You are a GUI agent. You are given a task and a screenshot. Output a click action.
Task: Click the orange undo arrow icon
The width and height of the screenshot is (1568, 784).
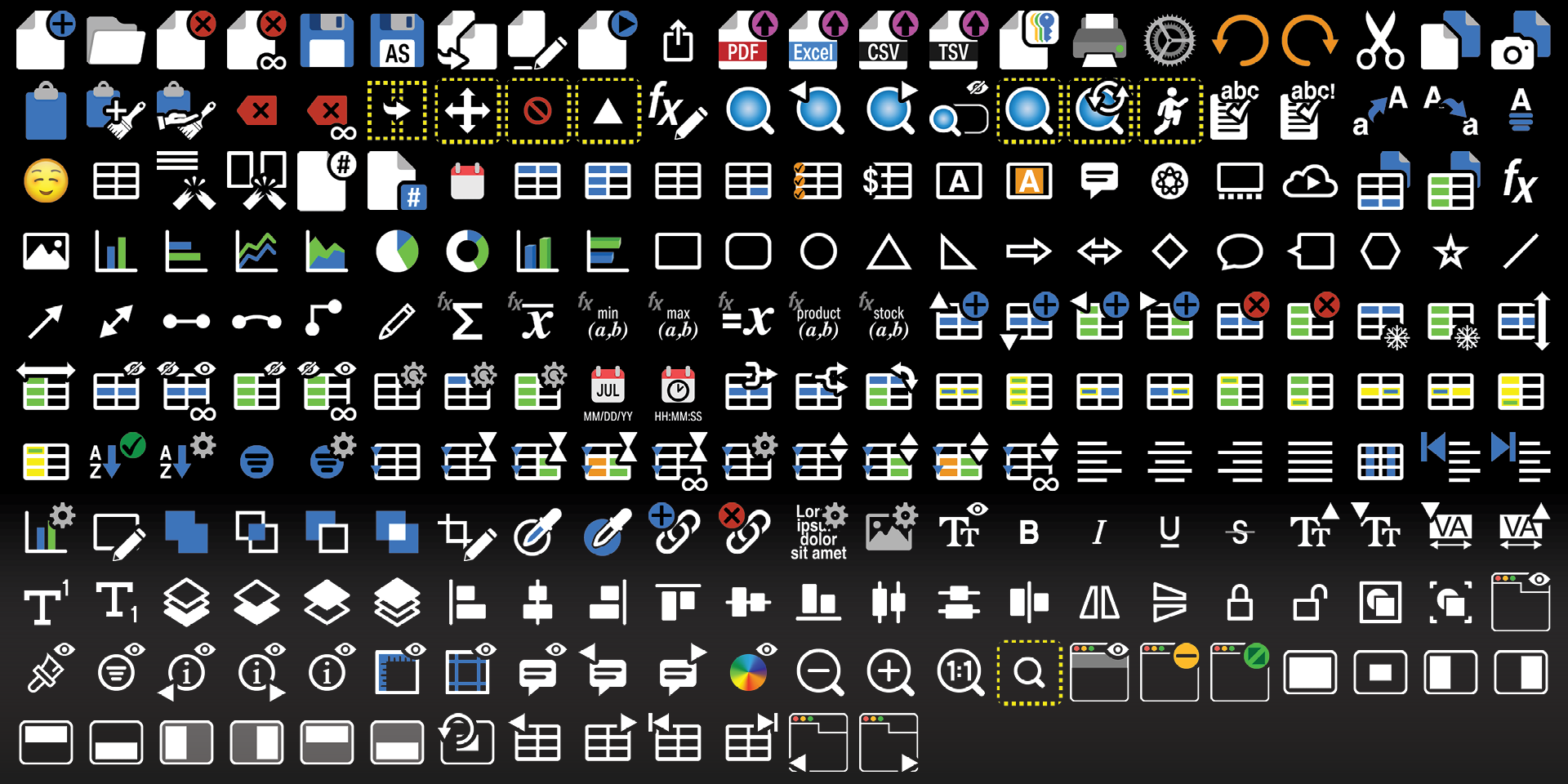(x=1240, y=41)
